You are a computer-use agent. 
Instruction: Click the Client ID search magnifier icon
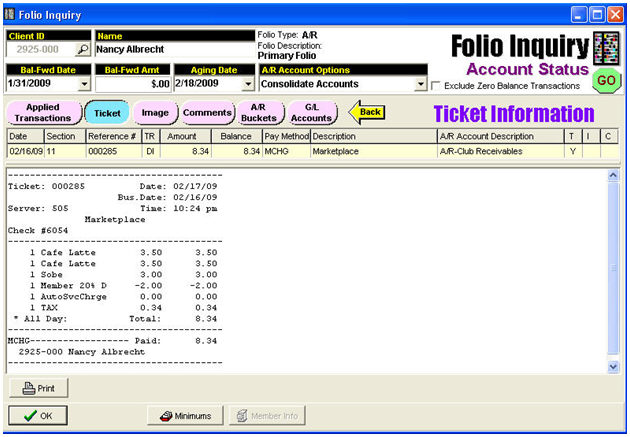click(82, 48)
